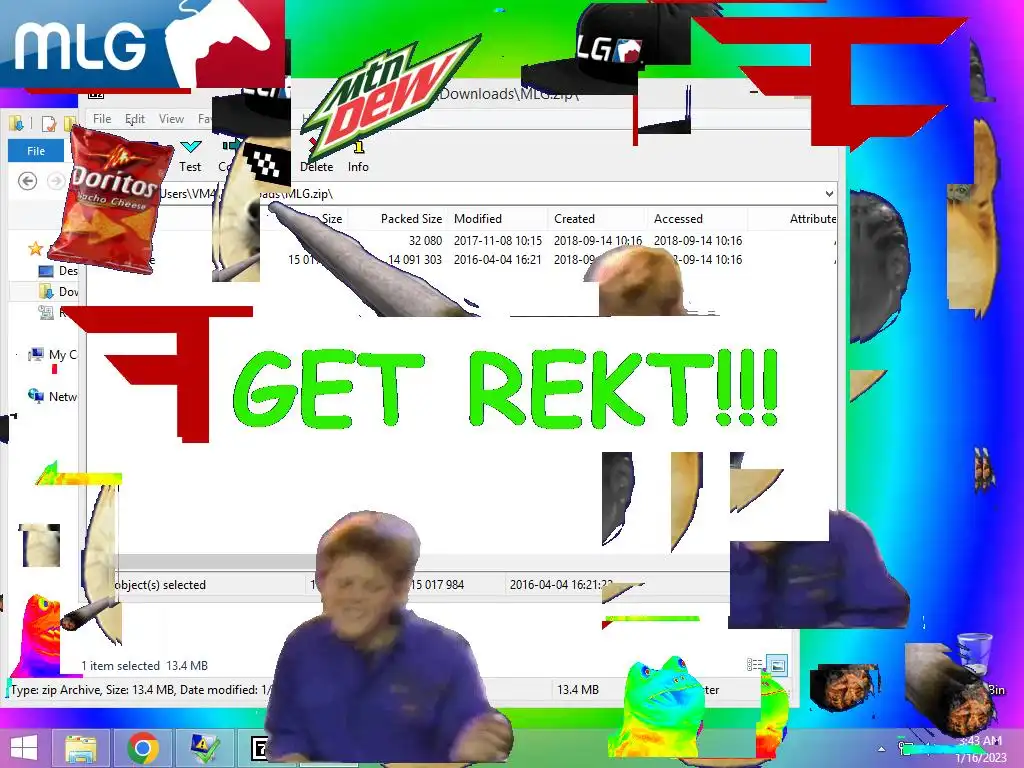The width and height of the screenshot is (1024, 768).
Task: Open the Edit menu in 7-Zip
Action: pyautogui.click(x=135, y=119)
